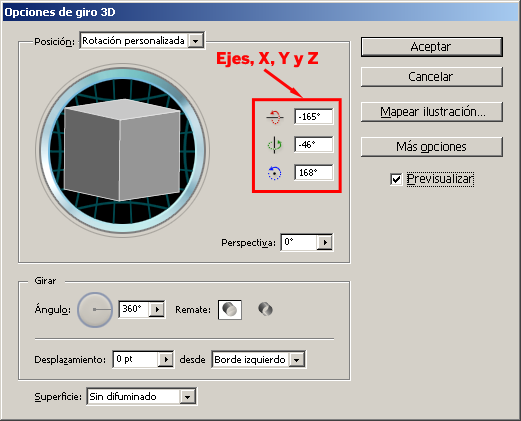521x421 pixels.
Task: Open the Ángulo value arrow
Action: click(x=157, y=310)
